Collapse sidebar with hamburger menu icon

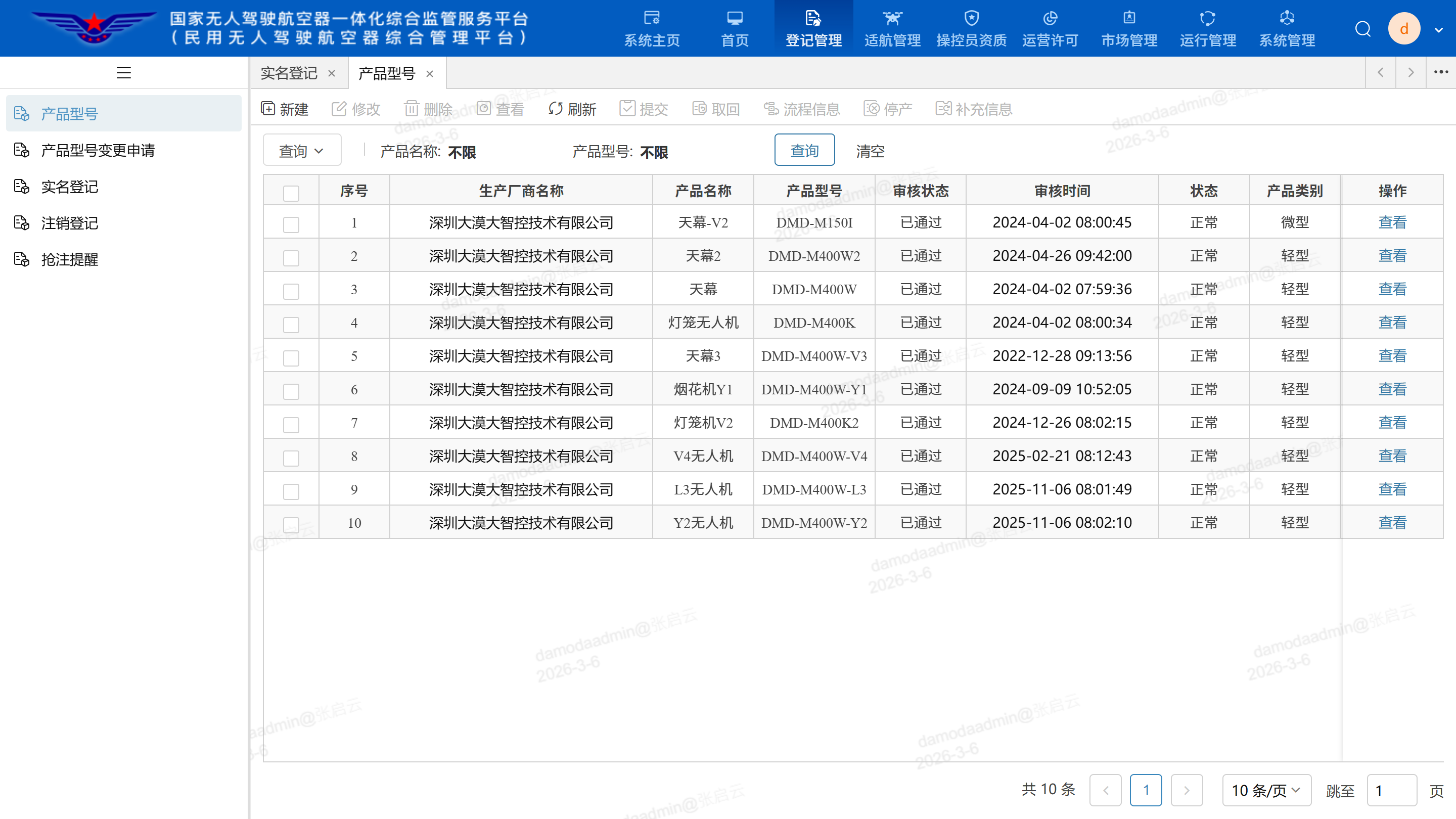tap(124, 73)
